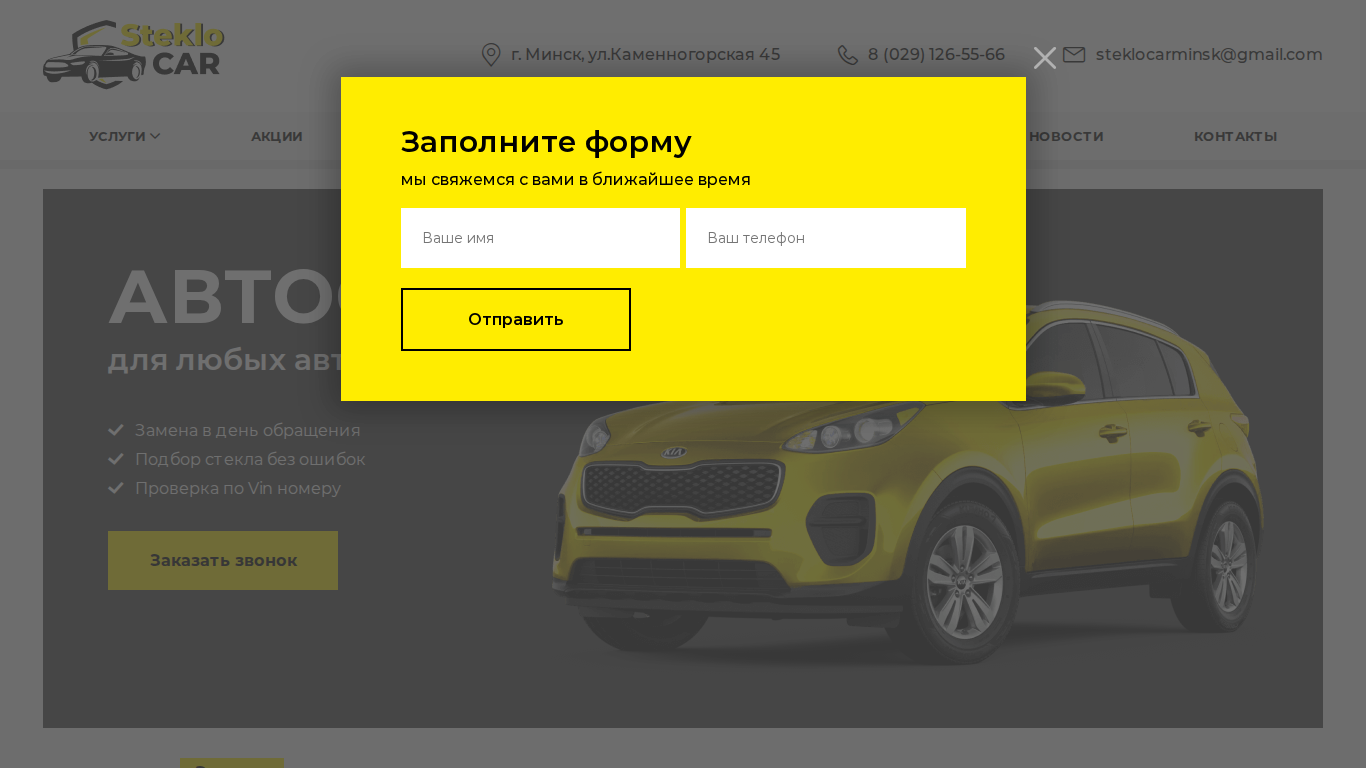Go to the Новости section
1366x768 pixels.
1066,137
